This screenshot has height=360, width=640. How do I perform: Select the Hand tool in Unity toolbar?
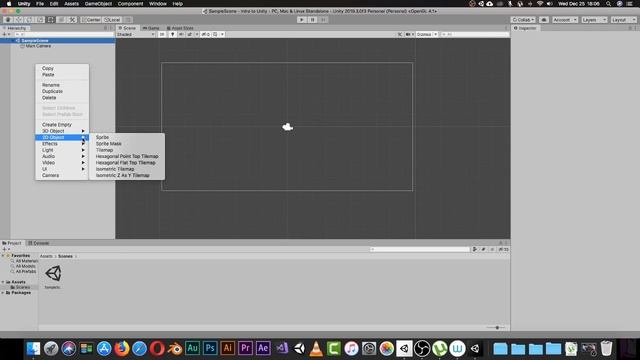click(8, 20)
